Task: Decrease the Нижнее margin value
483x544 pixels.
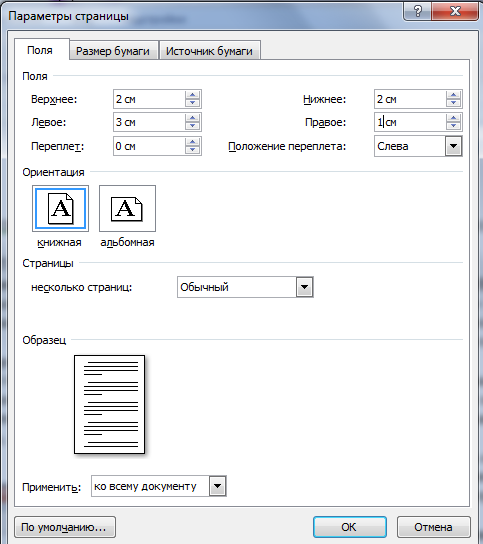Action: [453, 103]
